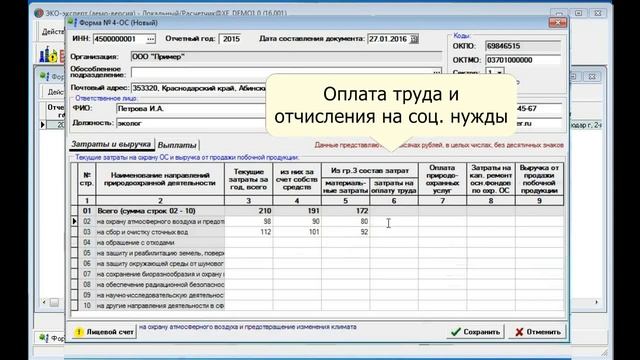Close the Форма № 4-ОС dialog
The width and height of the screenshot is (640, 360).
pyautogui.click(x=558, y=22)
